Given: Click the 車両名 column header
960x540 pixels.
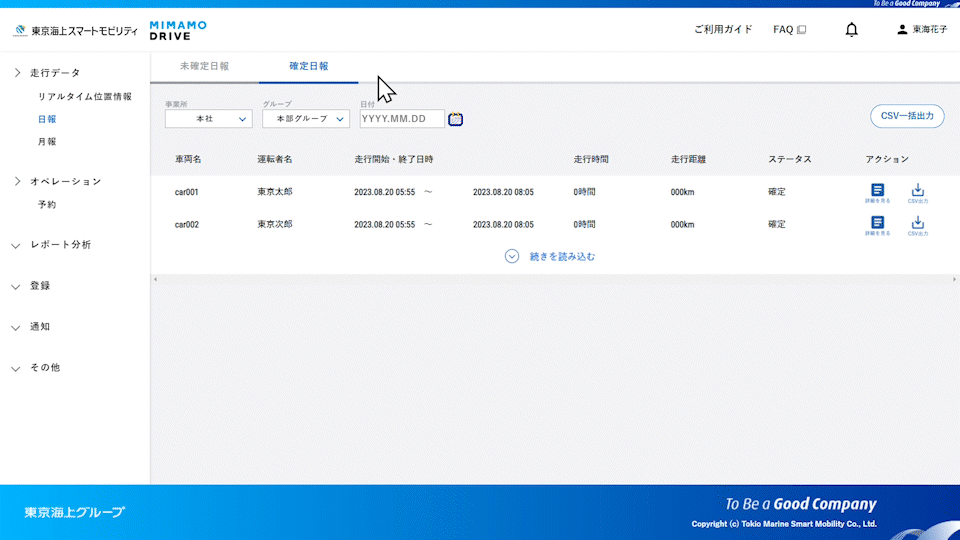Looking at the screenshot, I should (188, 159).
